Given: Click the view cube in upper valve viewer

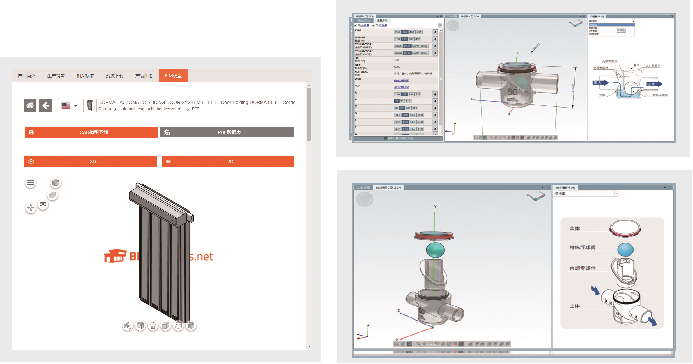Looking at the screenshot, I should click(x=575, y=24).
